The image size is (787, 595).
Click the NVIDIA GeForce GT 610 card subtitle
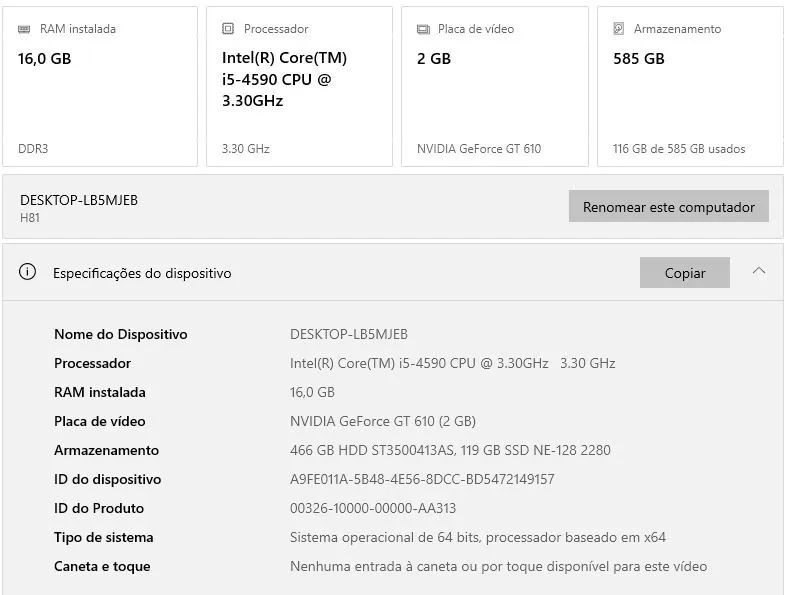tap(479, 149)
